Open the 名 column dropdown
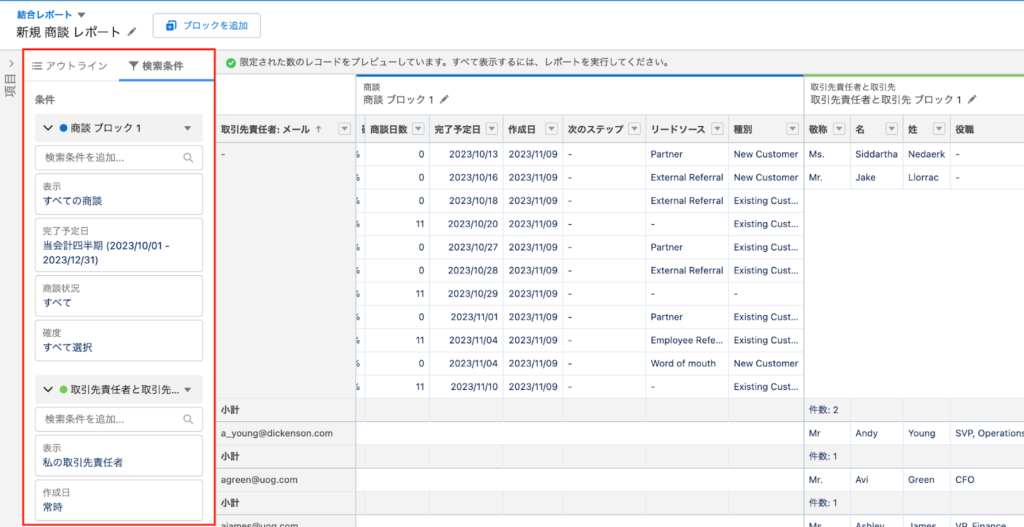This screenshot has height=527, width=1024. tap(892, 129)
